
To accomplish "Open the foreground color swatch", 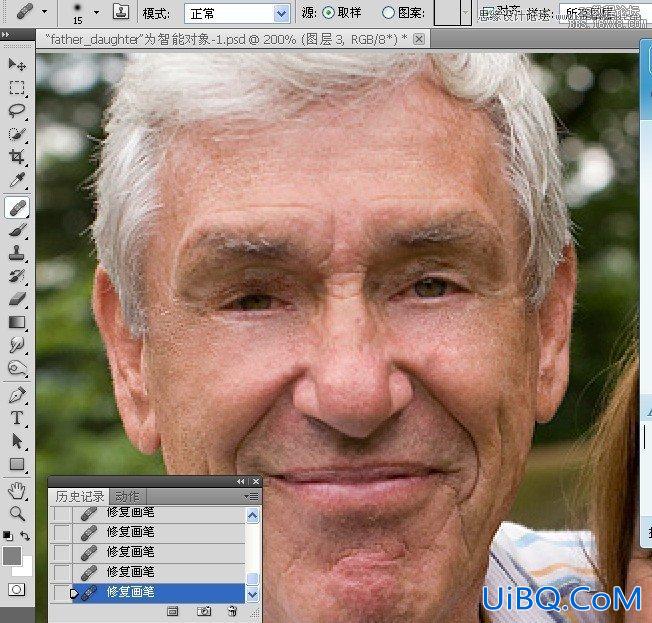I will pyautogui.click(x=12, y=556).
